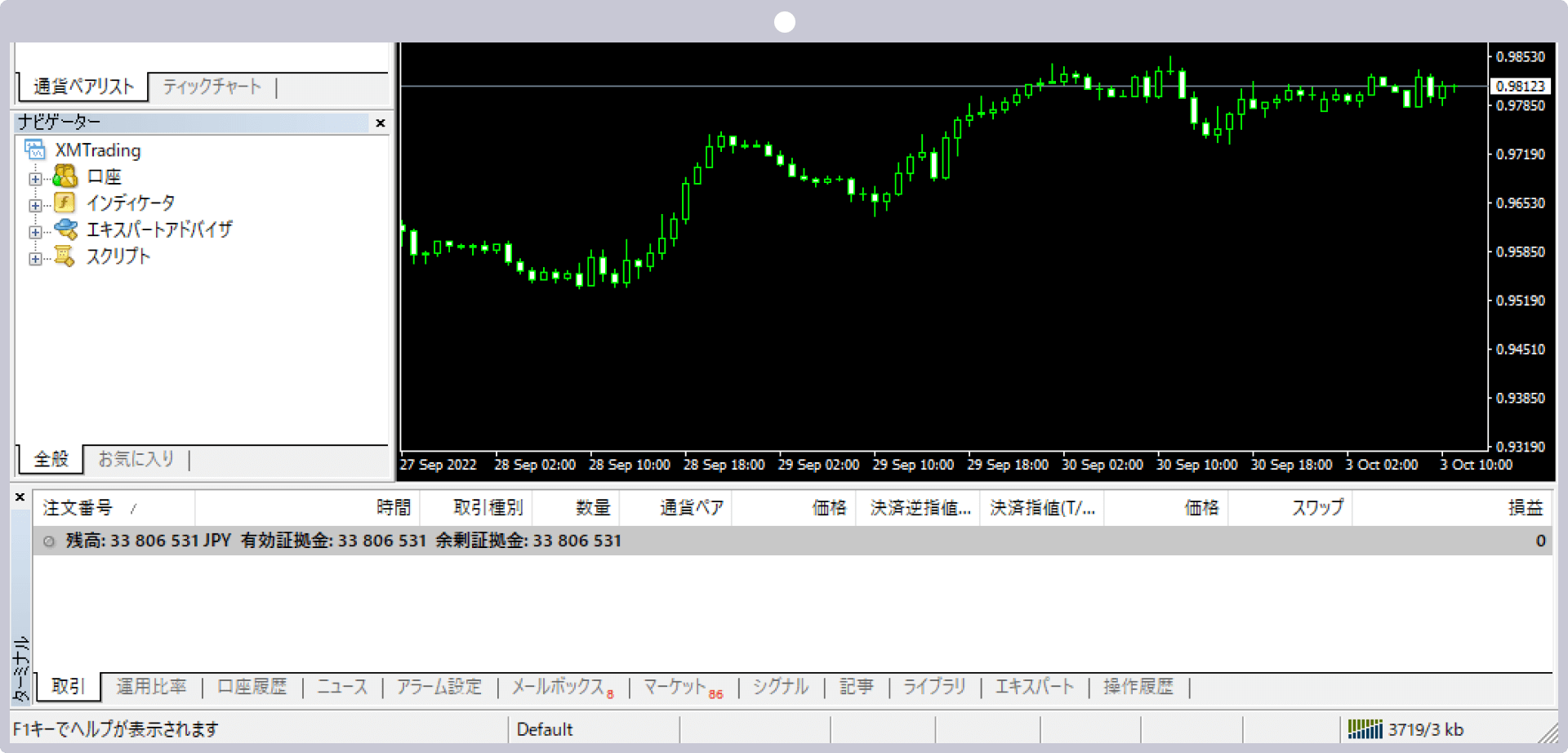Sort by 損益 column header

1453,508
